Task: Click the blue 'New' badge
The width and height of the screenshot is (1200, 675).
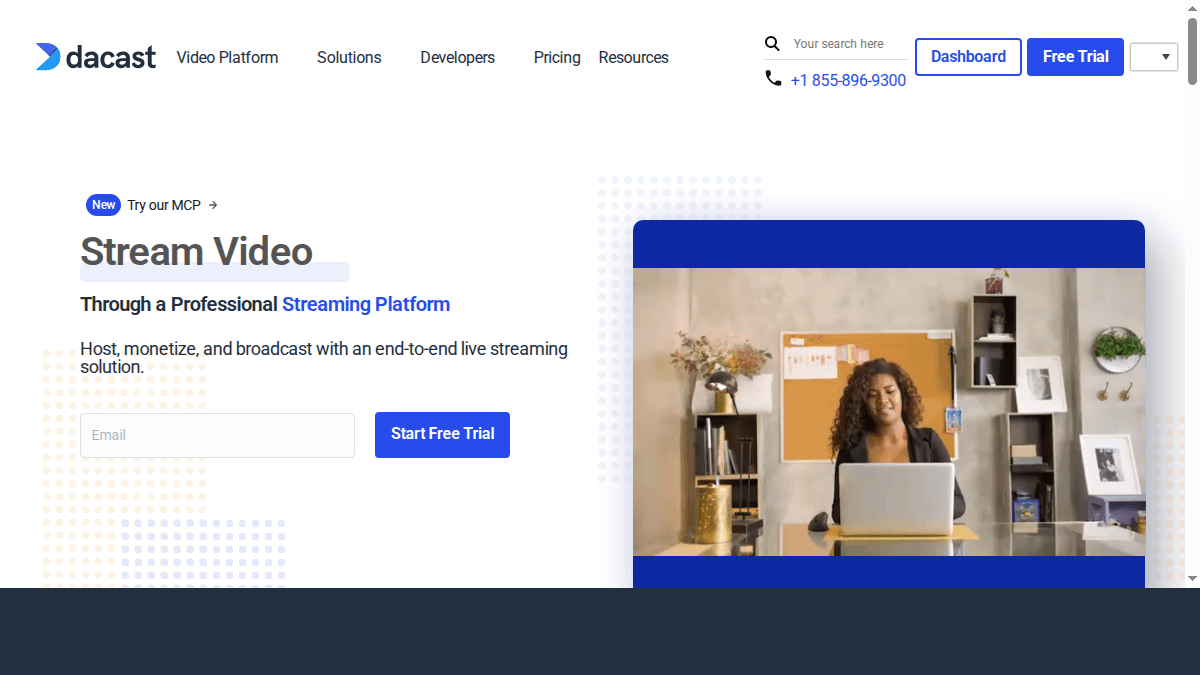Action: [103, 205]
